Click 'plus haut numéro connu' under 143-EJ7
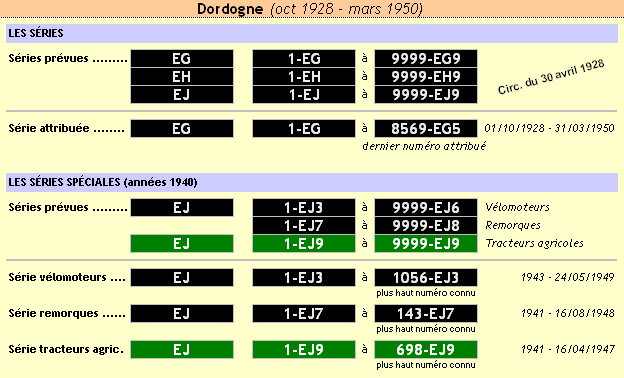This screenshot has width=624, height=378. 426,329
